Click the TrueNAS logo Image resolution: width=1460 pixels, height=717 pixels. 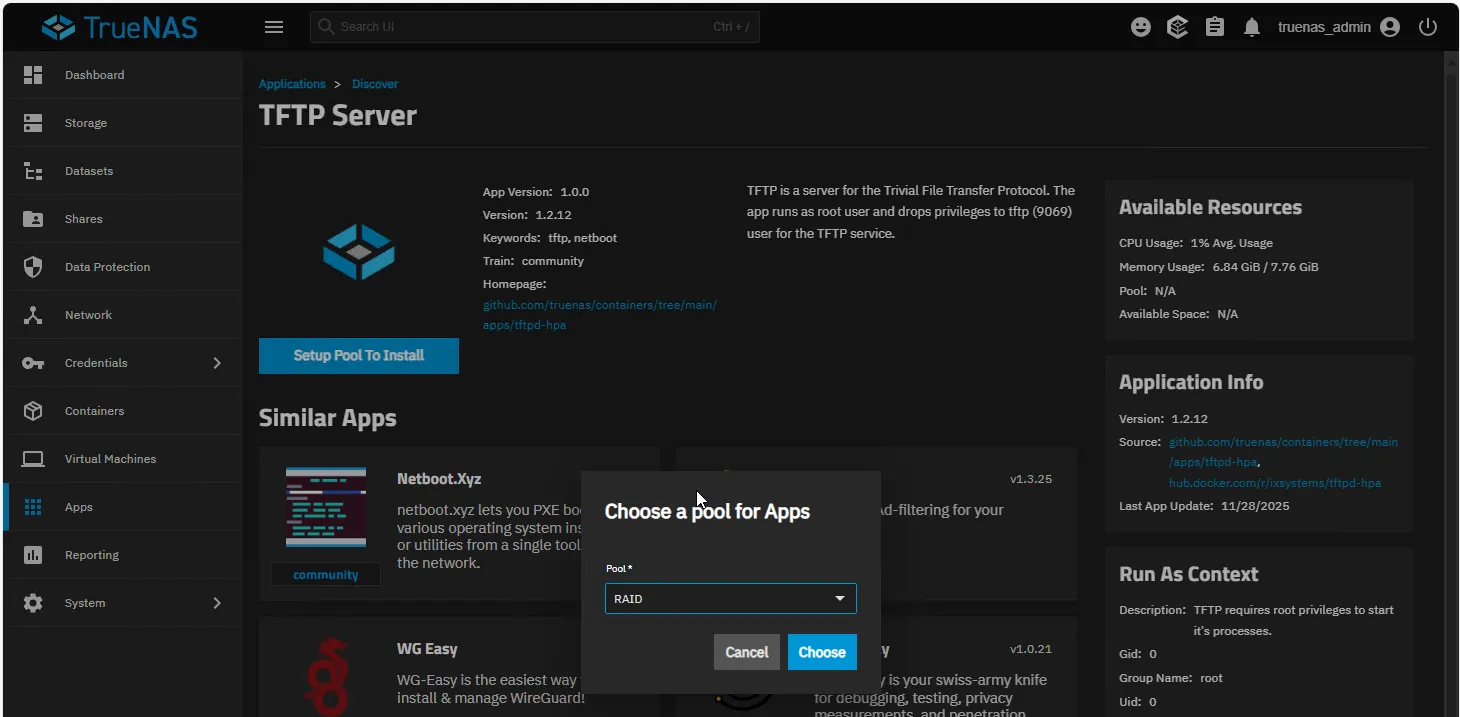point(120,27)
